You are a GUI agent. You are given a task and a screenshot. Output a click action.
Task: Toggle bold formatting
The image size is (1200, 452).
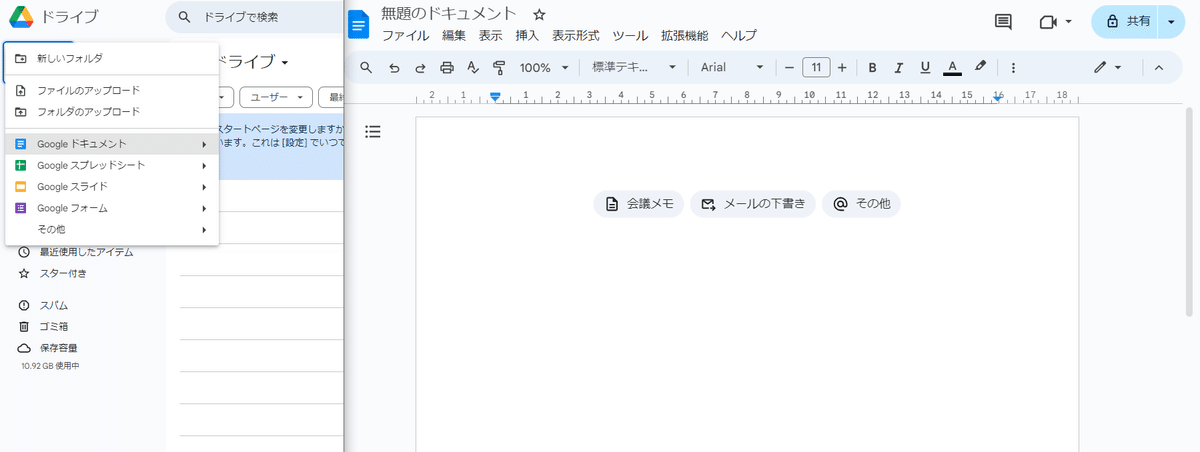click(x=872, y=67)
